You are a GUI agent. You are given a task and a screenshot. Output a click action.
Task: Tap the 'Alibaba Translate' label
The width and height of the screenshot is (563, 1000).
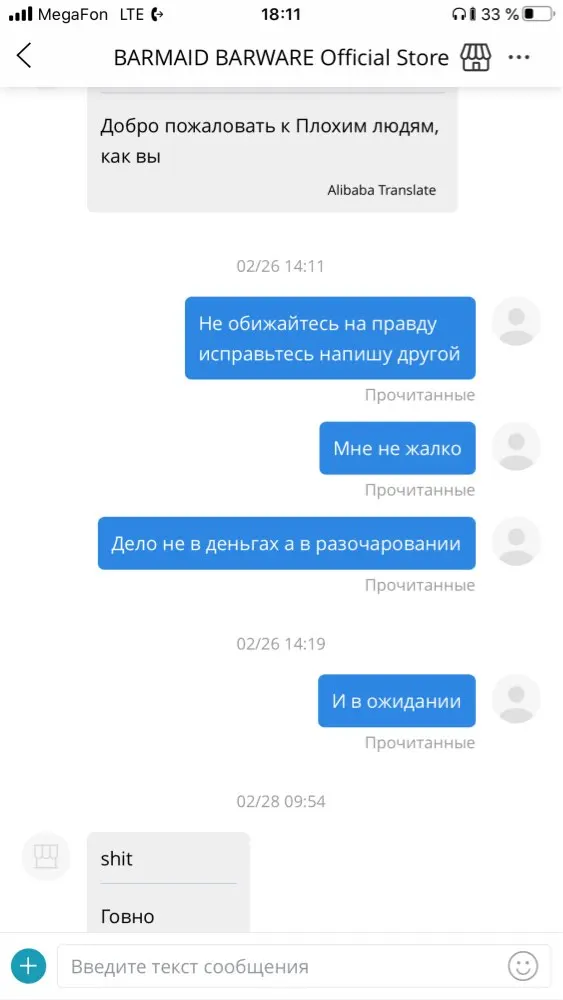point(382,190)
